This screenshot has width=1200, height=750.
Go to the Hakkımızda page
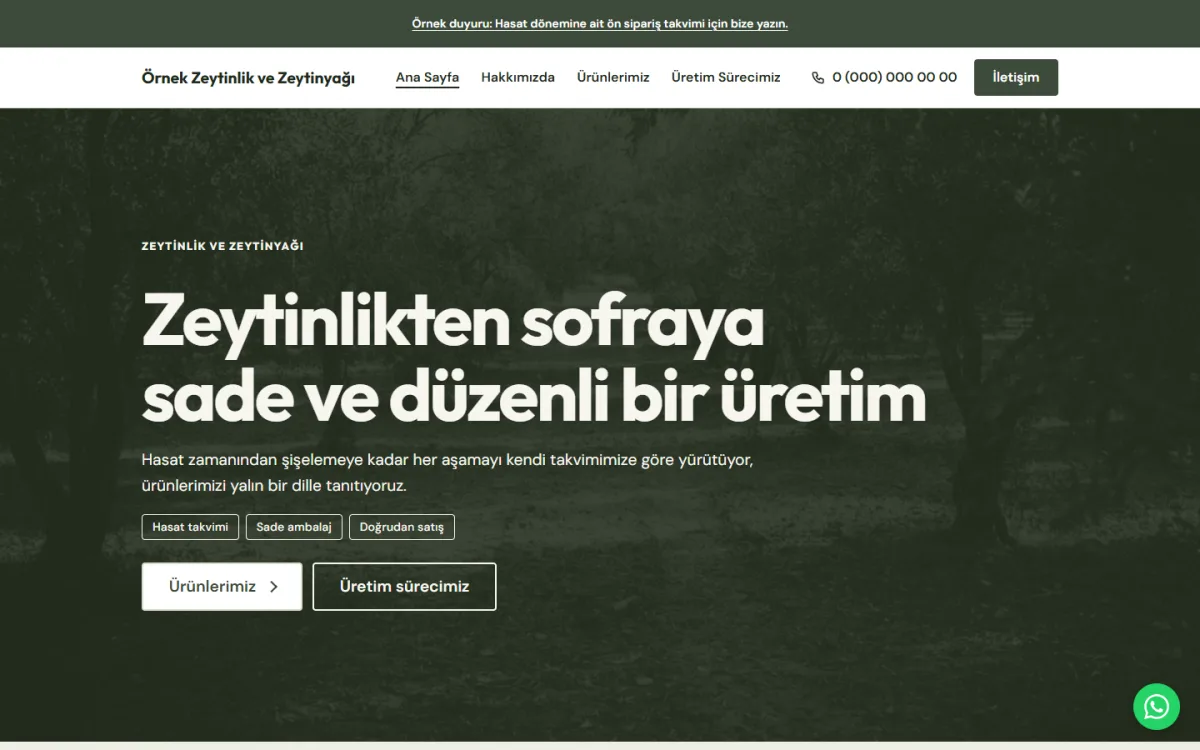[x=518, y=77]
